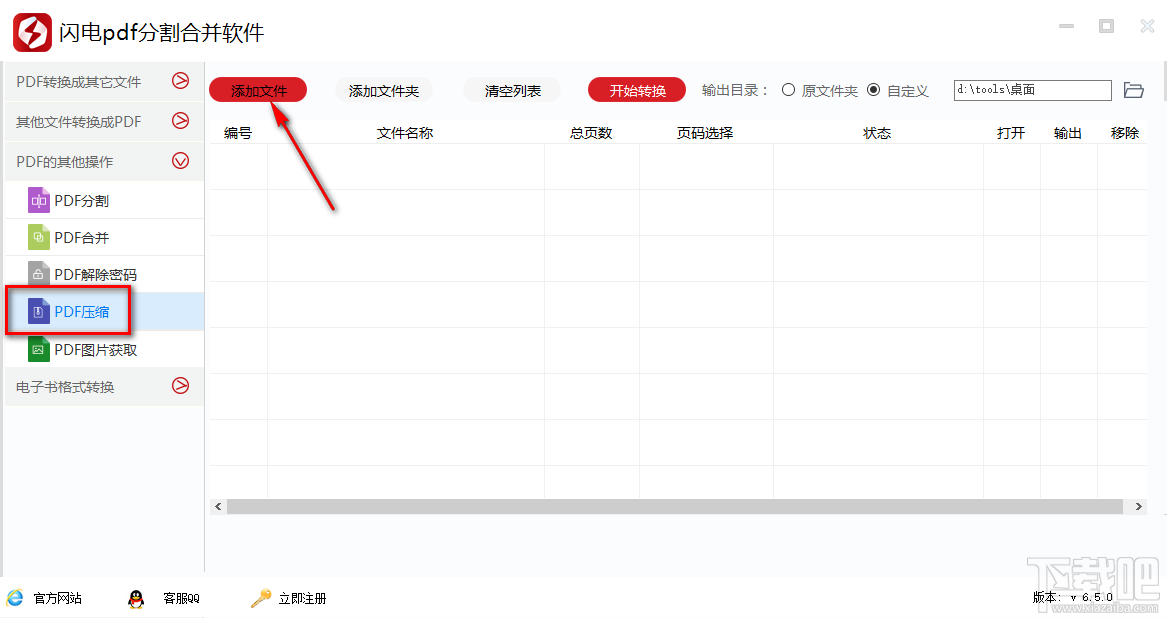Click the PDF图片获取 image icon
Screen dimensions: 1167x618
click(39, 349)
